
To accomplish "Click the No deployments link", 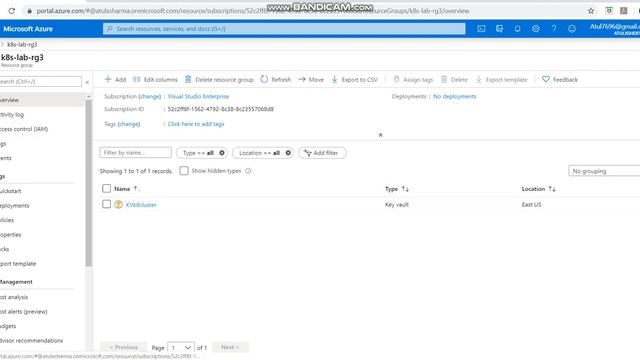I will tap(455, 96).
